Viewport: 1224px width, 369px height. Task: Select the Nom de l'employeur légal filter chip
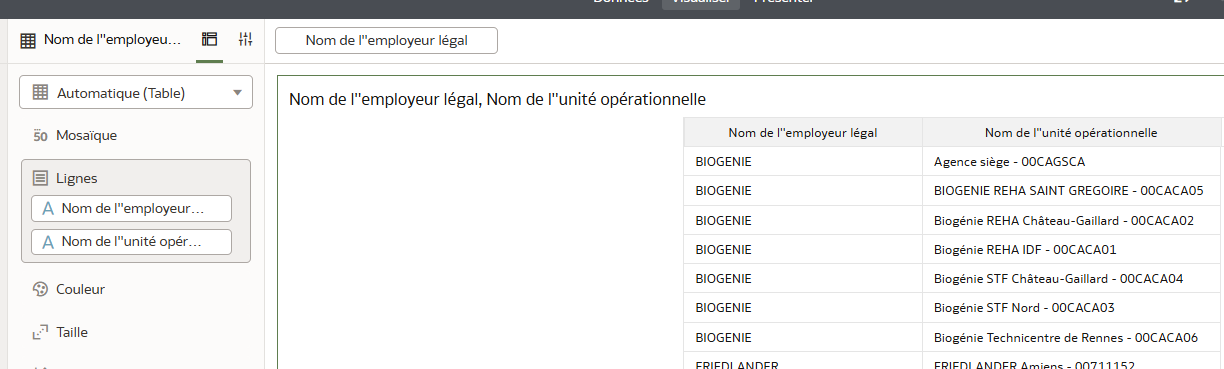(x=386, y=41)
